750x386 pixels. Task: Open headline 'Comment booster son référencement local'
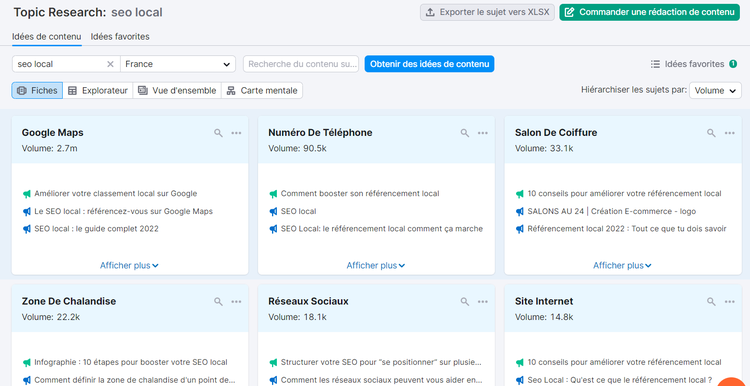(x=360, y=194)
